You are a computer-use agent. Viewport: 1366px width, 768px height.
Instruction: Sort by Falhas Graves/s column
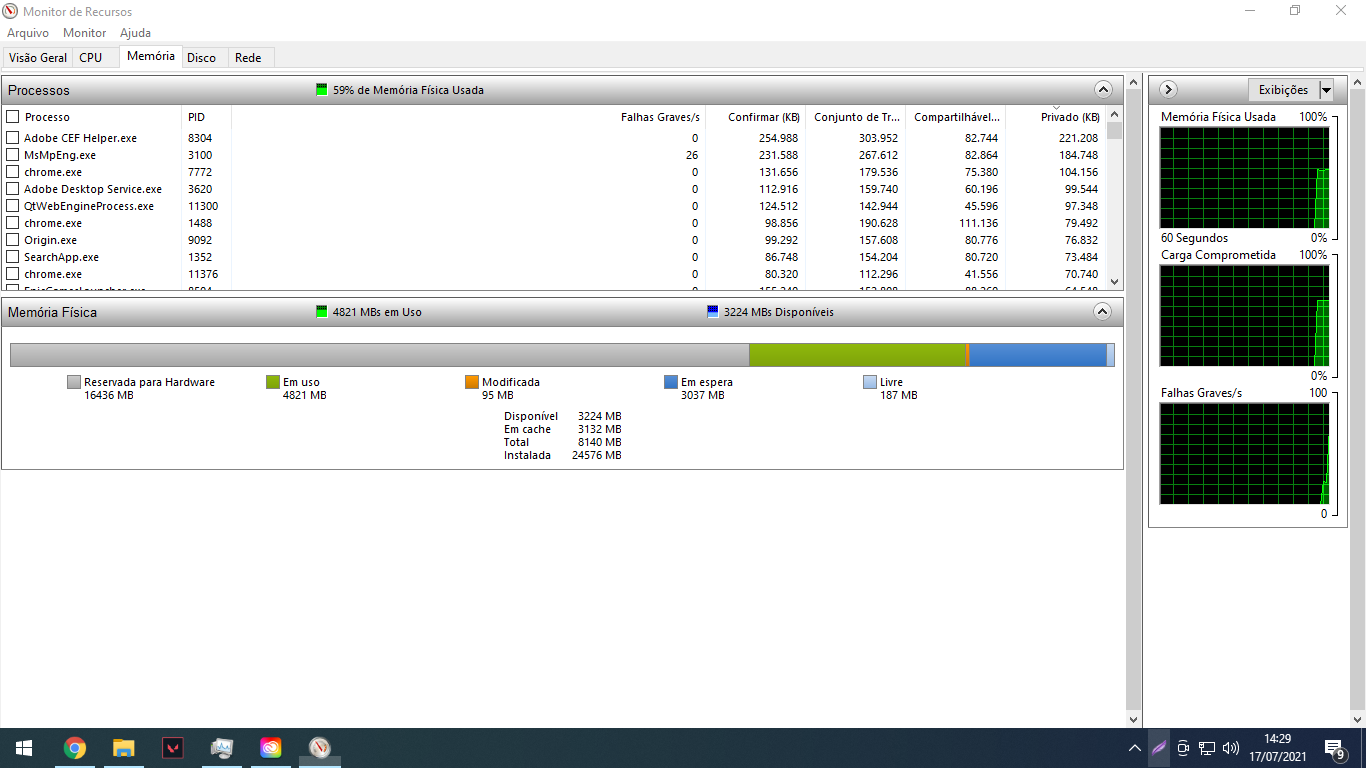(x=468, y=117)
